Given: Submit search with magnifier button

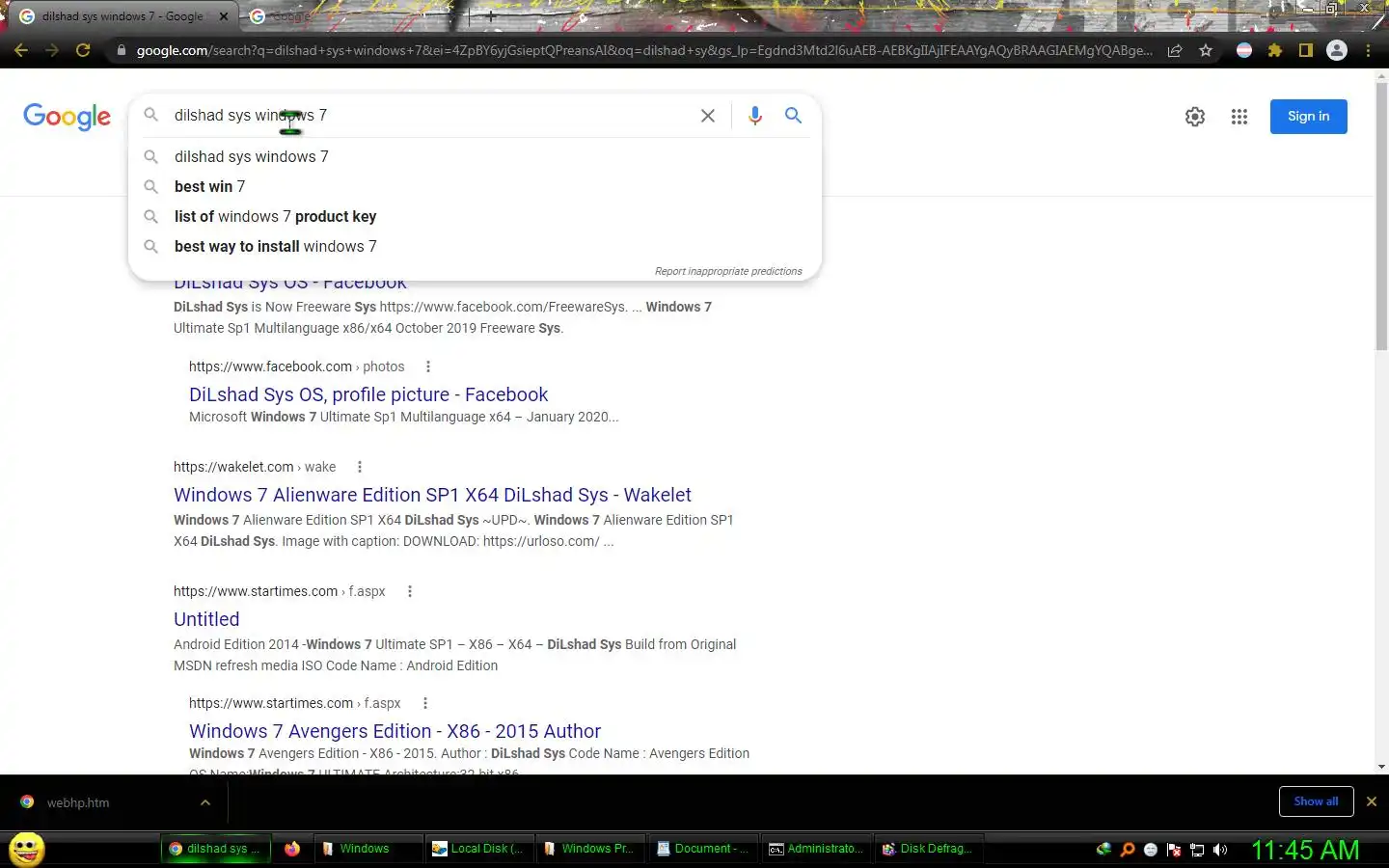Looking at the screenshot, I should pyautogui.click(x=793, y=116).
